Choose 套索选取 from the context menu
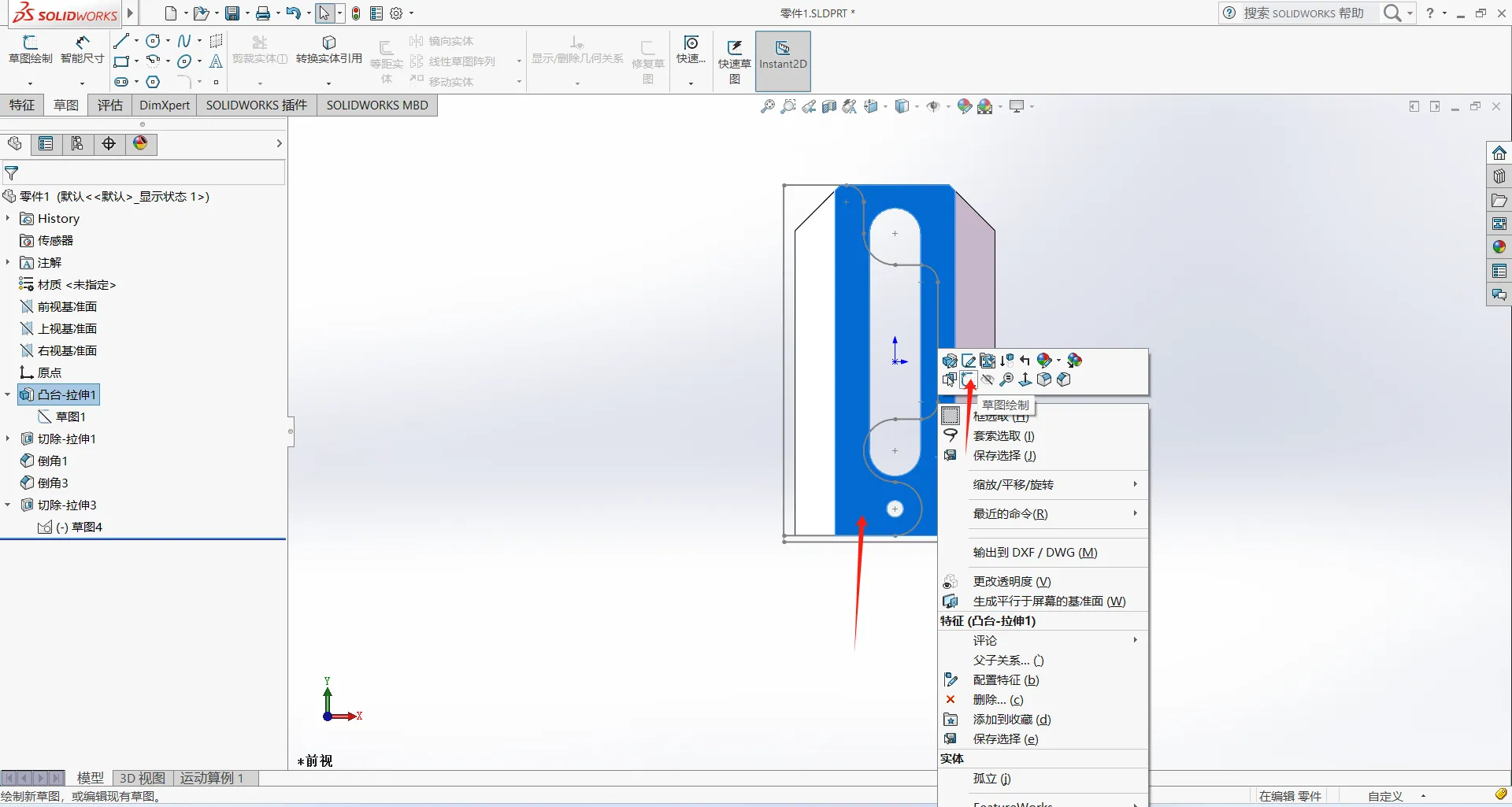The height and width of the screenshot is (807, 1512). [1003, 435]
